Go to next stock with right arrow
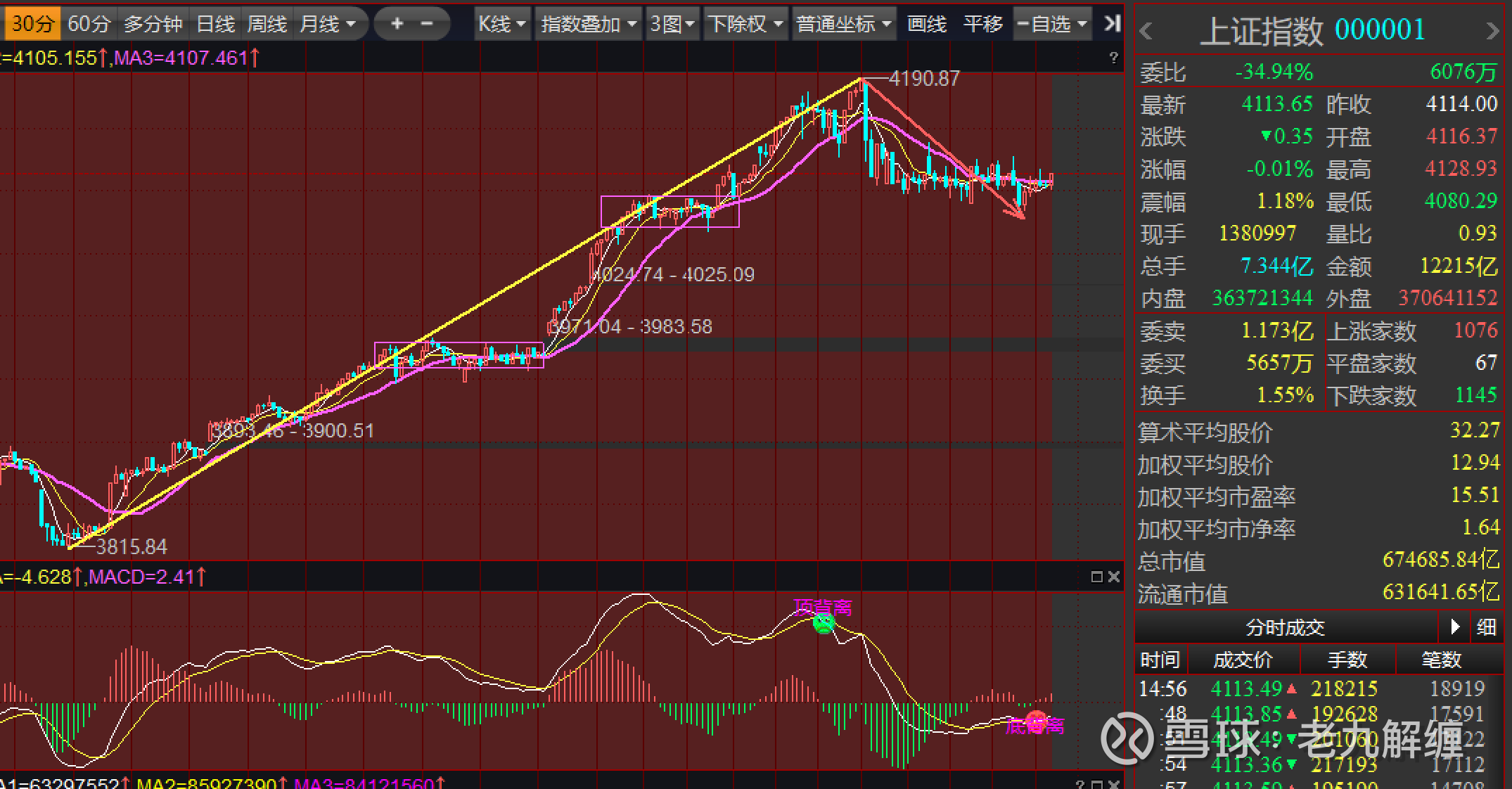1512x789 pixels. pos(1492,31)
